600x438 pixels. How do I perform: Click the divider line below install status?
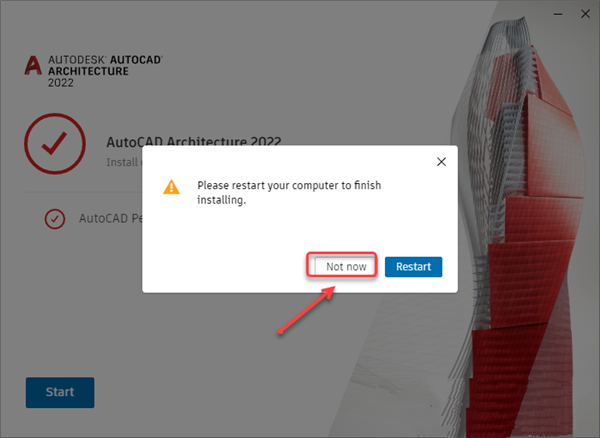tap(83, 192)
